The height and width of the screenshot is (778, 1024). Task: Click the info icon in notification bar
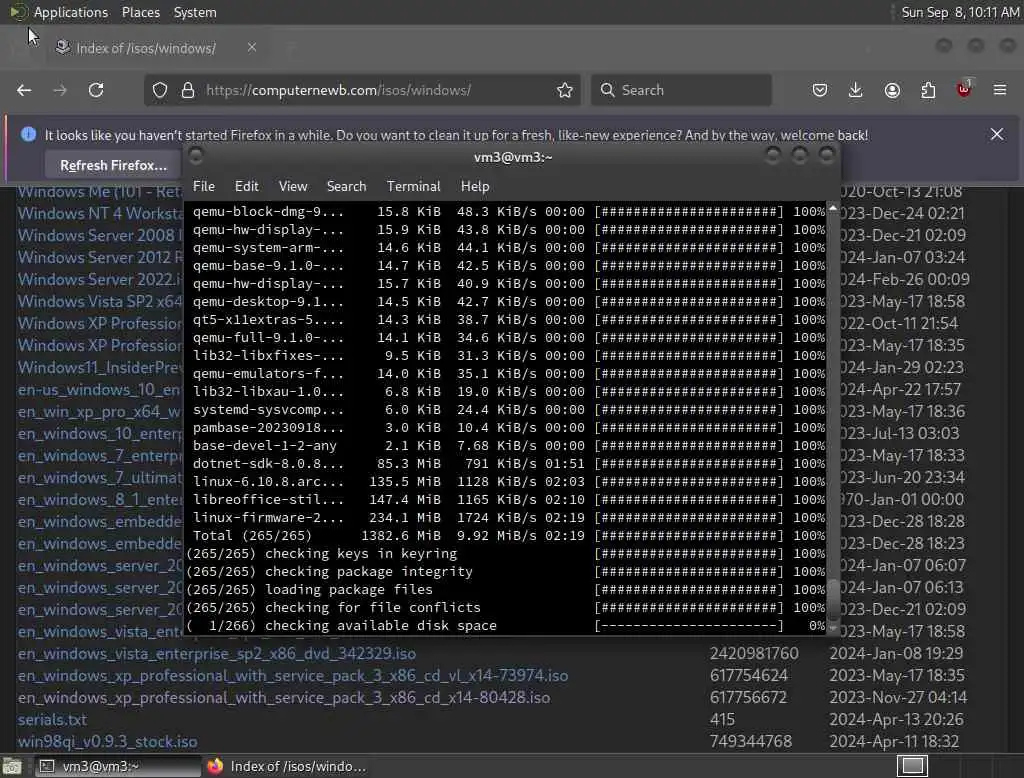click(28, 135)
